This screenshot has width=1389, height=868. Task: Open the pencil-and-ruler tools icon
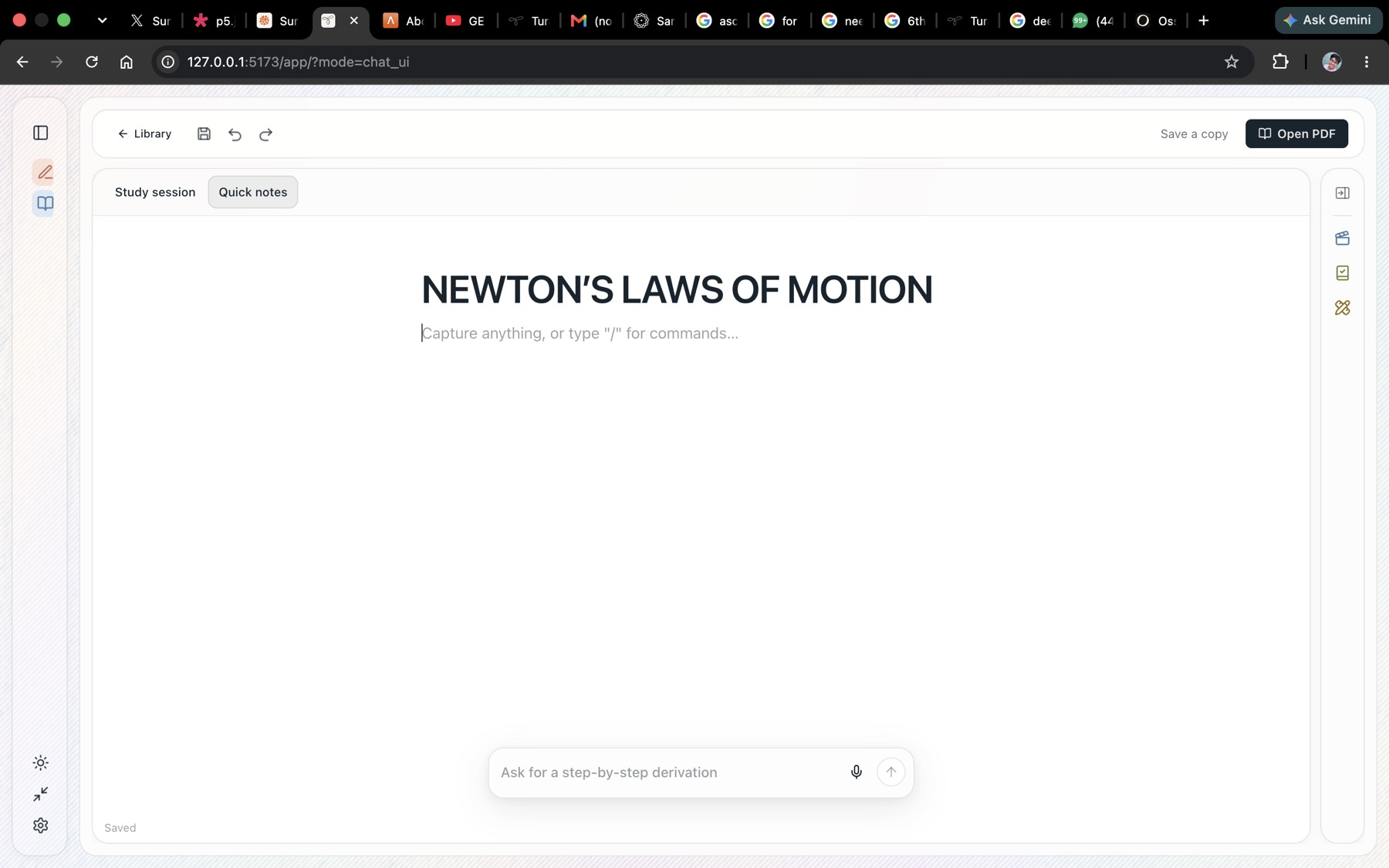point(1343,308)
